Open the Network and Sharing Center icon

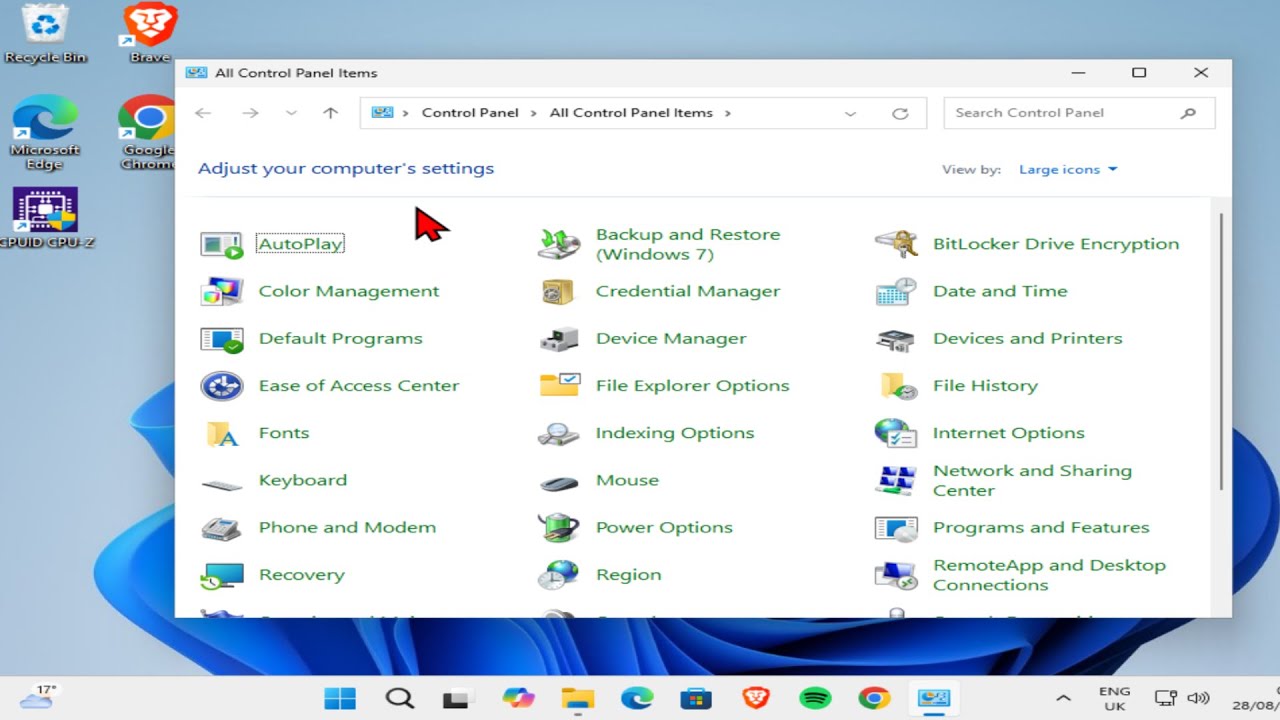coord(895,480)
